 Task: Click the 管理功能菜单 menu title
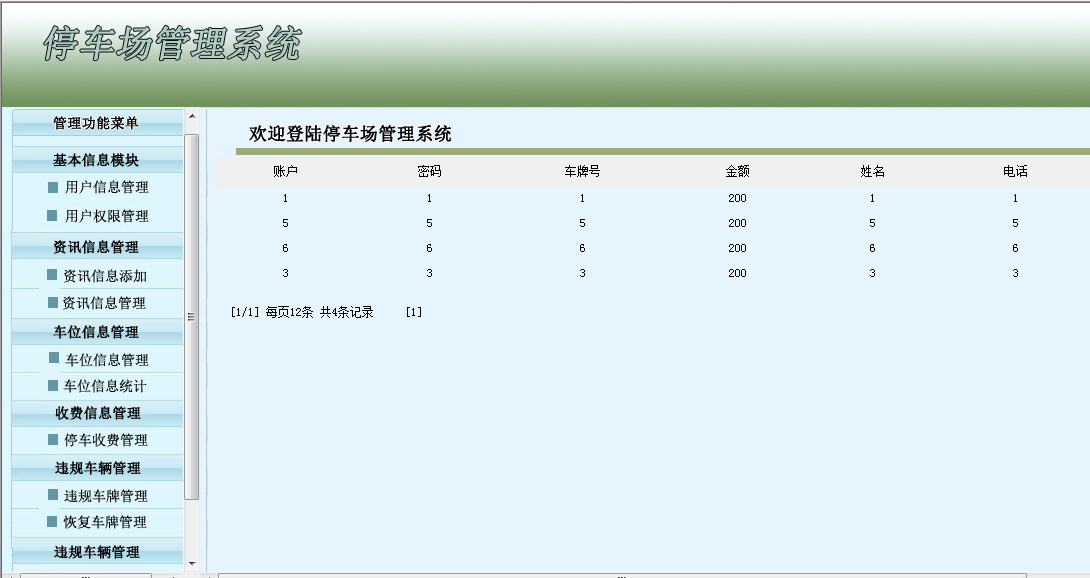click(x=97, y=123)
